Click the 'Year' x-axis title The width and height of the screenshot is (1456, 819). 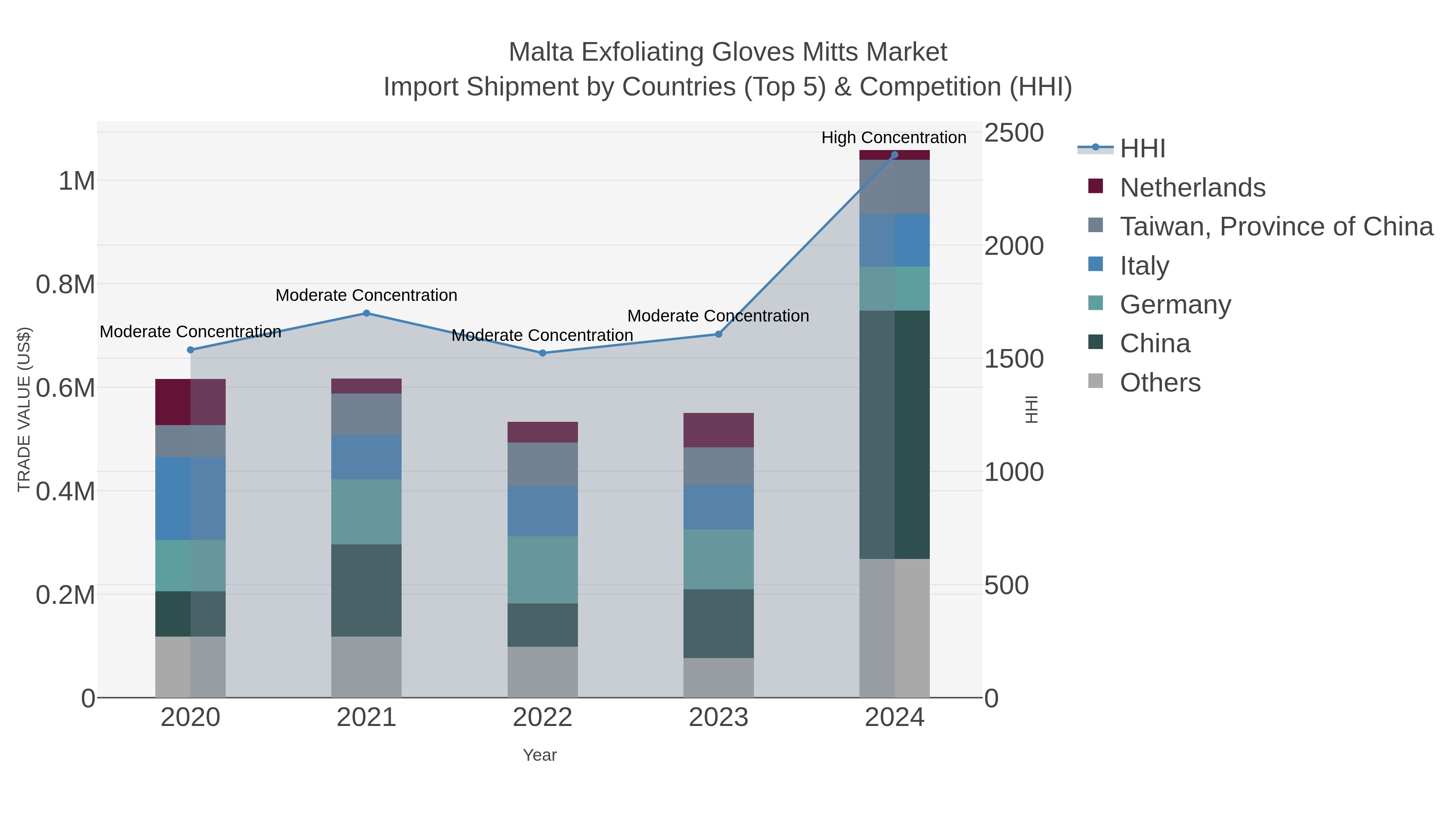(540, 755)
